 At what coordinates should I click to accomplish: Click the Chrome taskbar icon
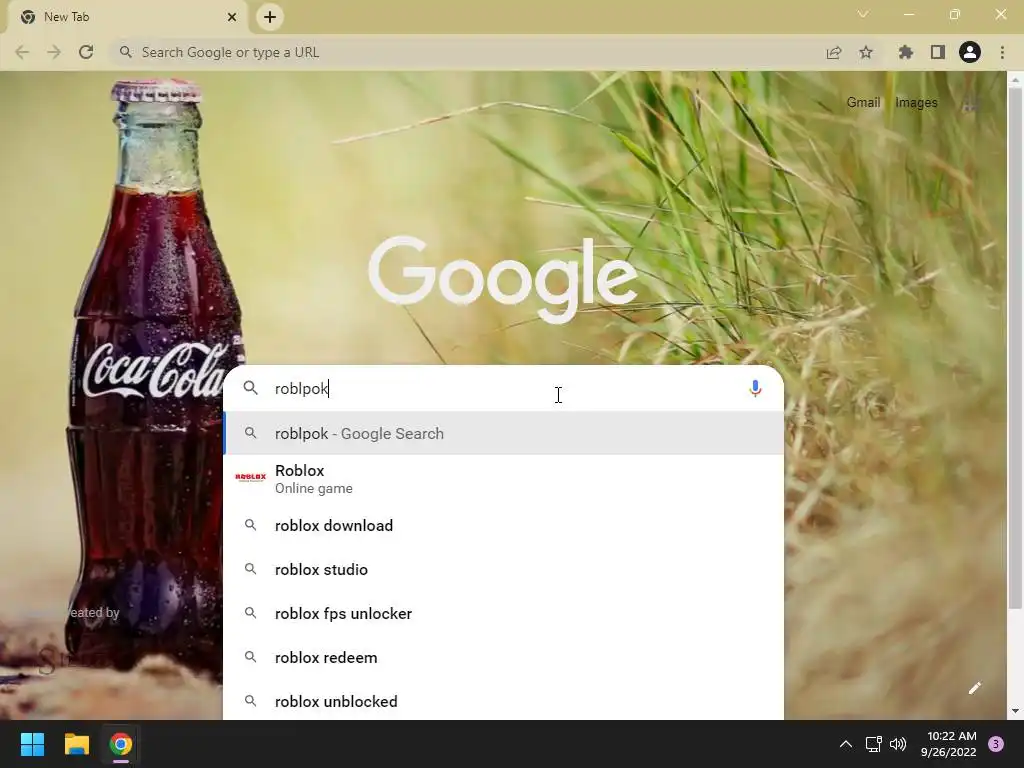click(x=121, y=744)
